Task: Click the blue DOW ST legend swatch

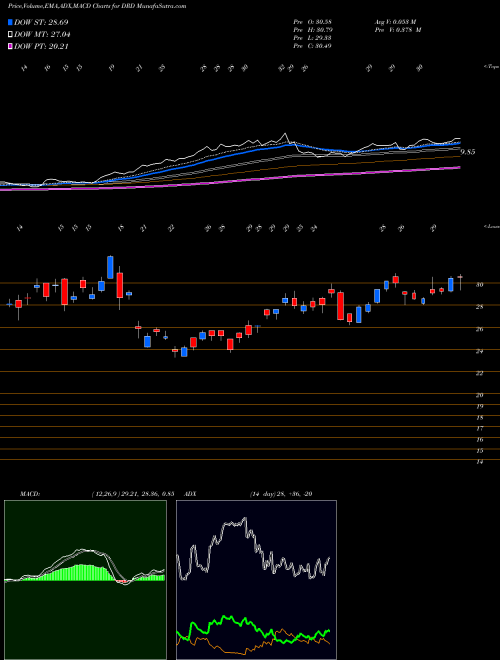Action: (x=11, y=22)
